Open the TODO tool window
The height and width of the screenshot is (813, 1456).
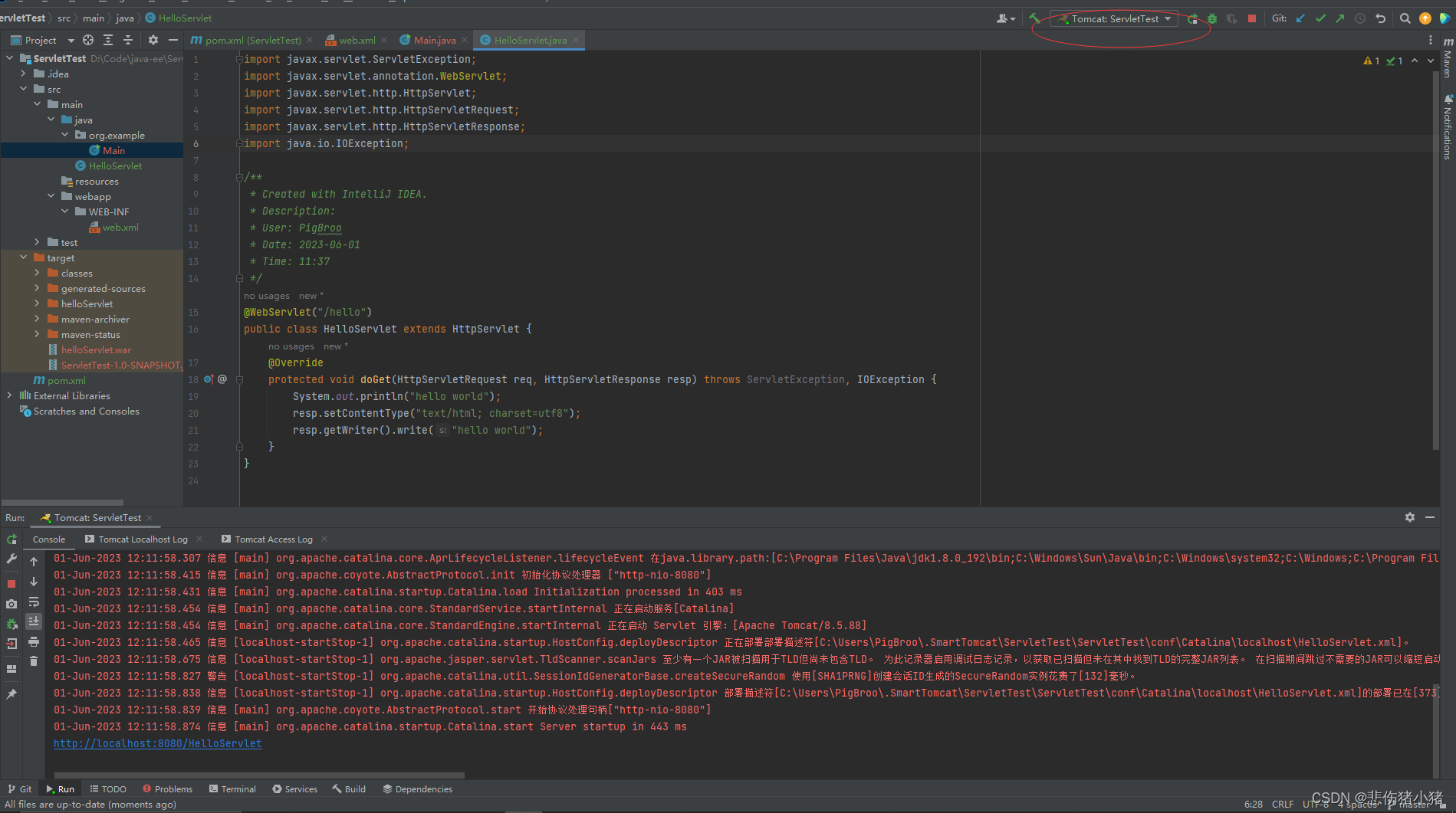click(x=107, y=789)
